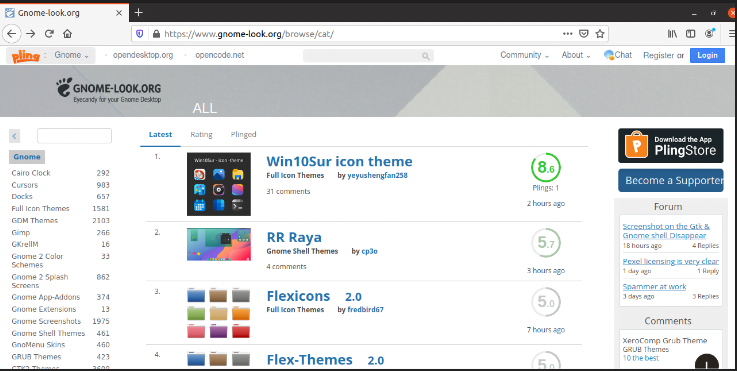Viewport: 737px width, 371px height.
Task: Click the sidebar category filter field
Action: (74, 136)
